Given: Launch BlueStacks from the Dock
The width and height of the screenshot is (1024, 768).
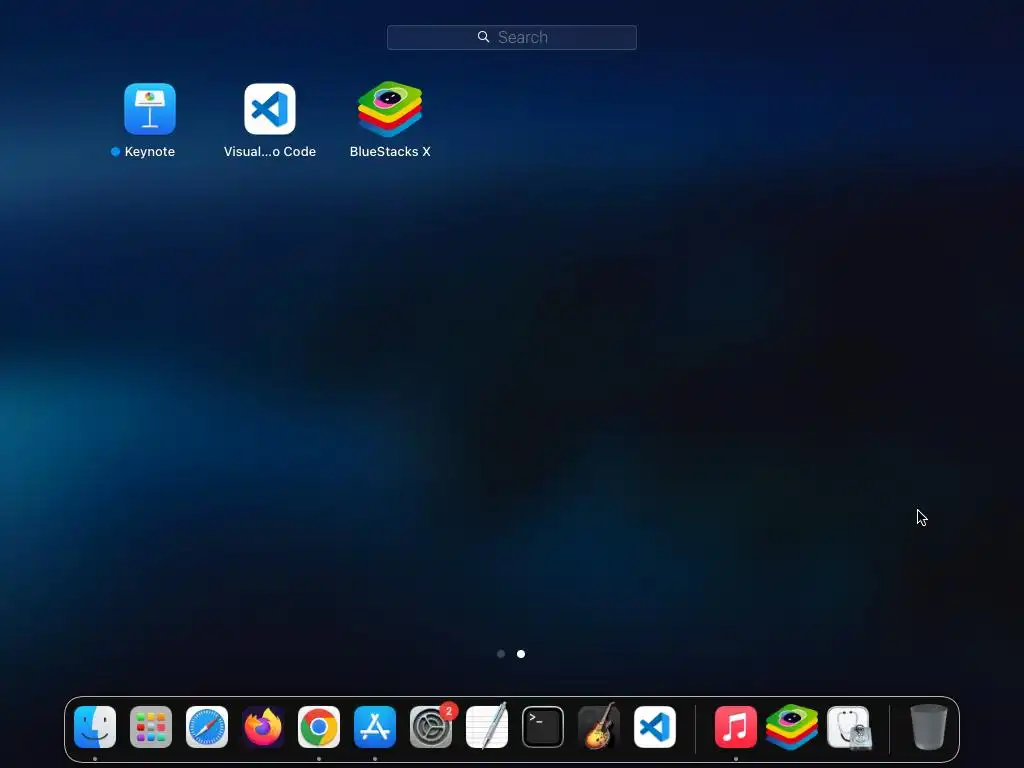Looking at the screenshot, I should pos(792,727).
